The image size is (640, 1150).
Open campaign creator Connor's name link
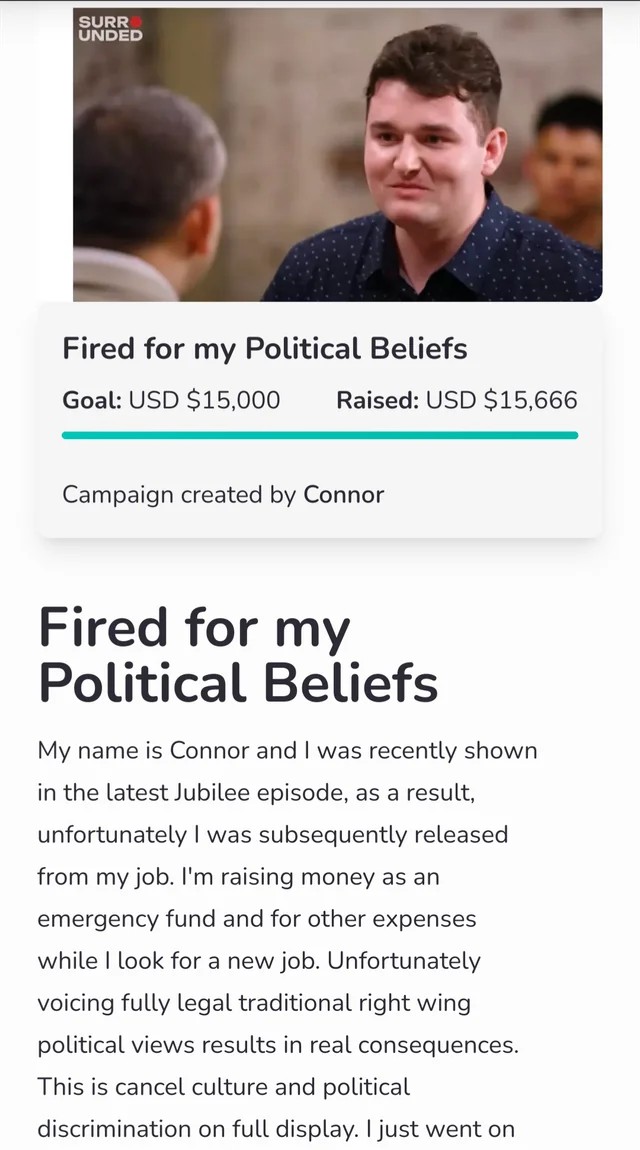344,494
